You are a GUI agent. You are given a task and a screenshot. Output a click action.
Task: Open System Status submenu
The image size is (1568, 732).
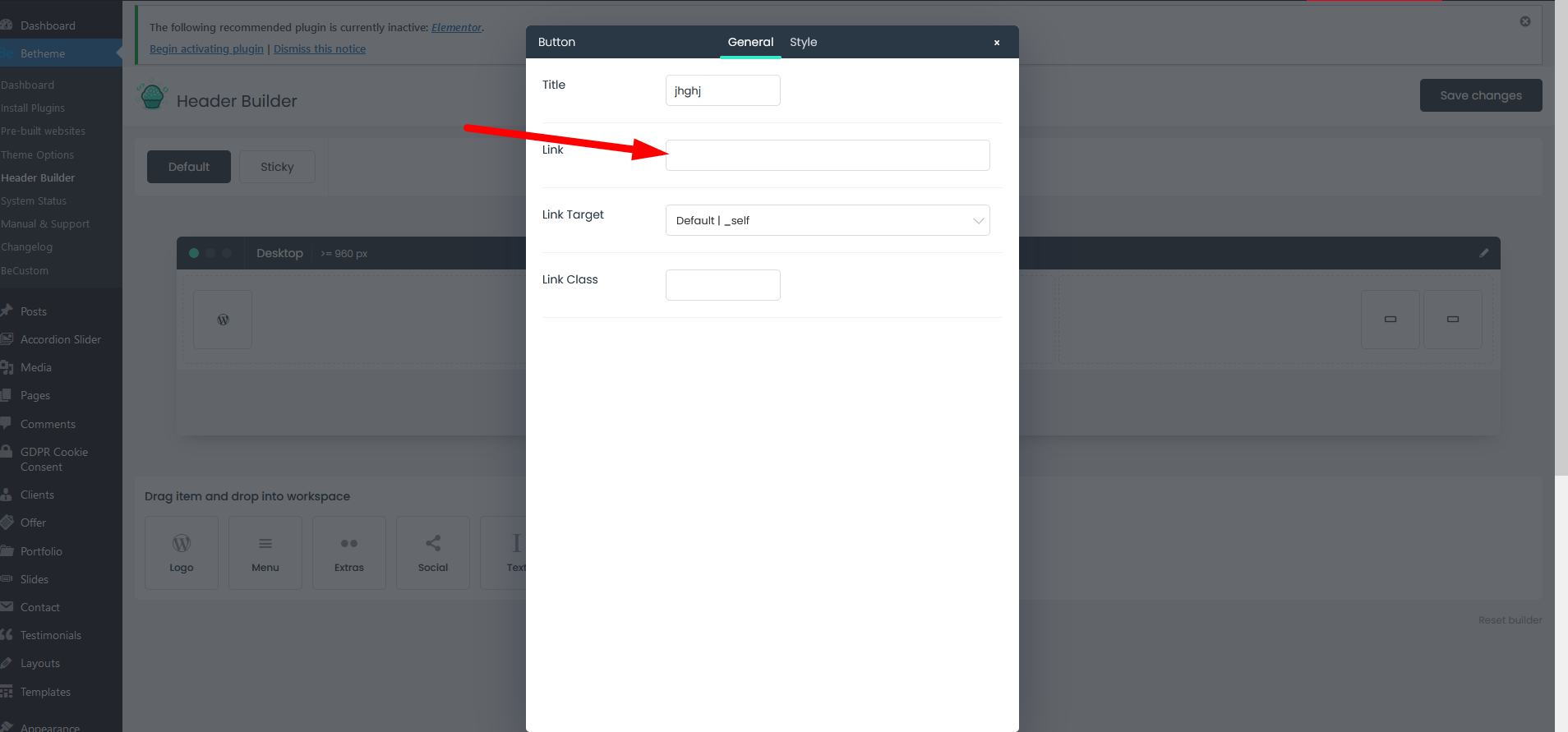point(34,200)
